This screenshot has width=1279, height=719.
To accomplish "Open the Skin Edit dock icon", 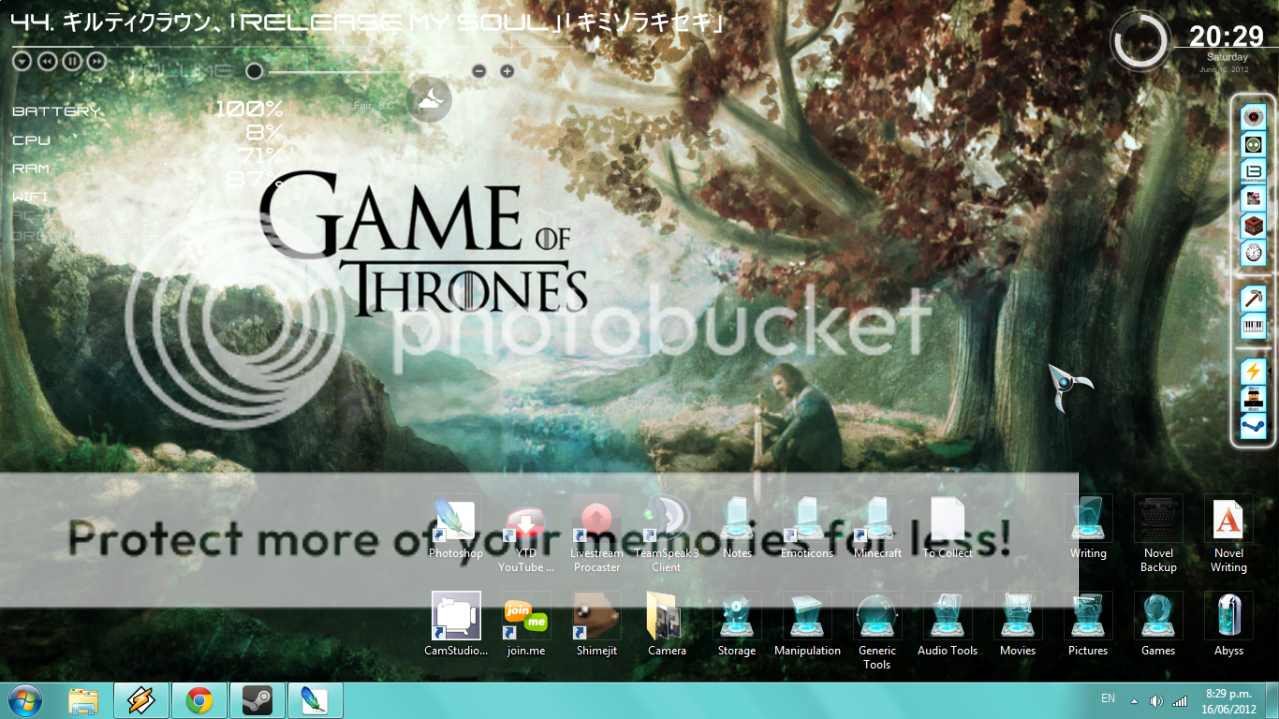I will pos(1253,399).
